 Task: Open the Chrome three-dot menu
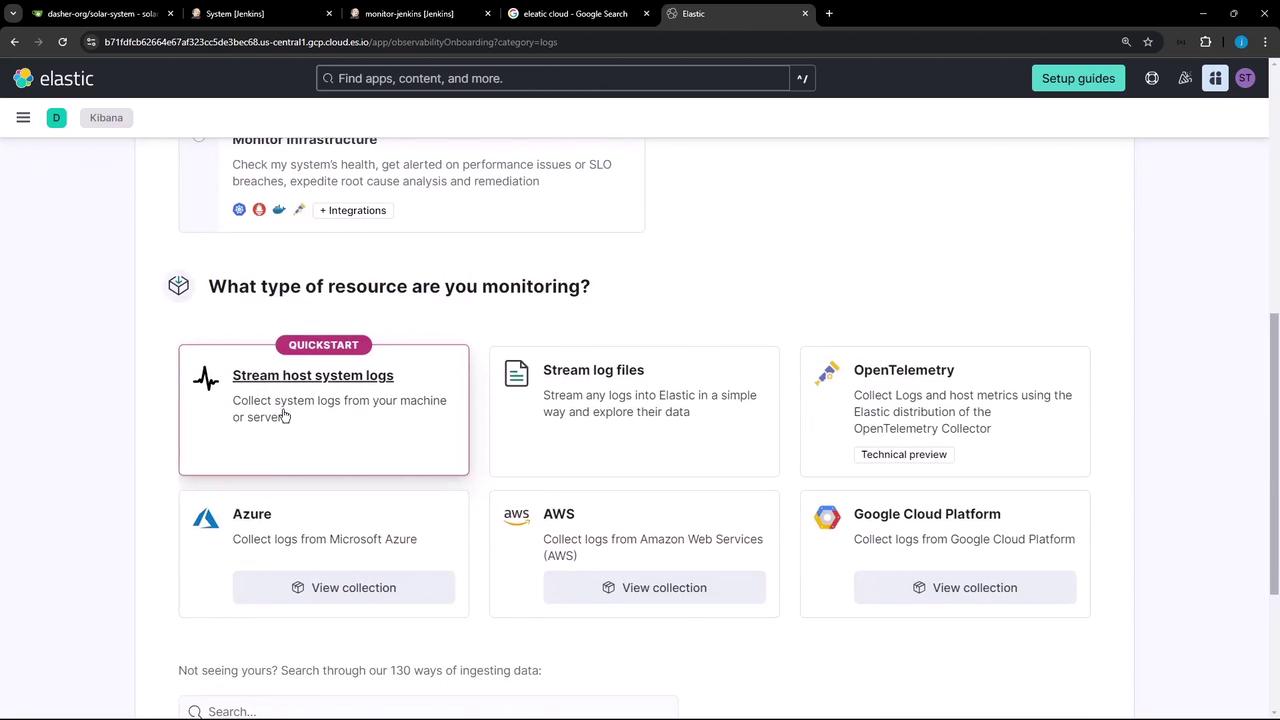(1265, 42)
